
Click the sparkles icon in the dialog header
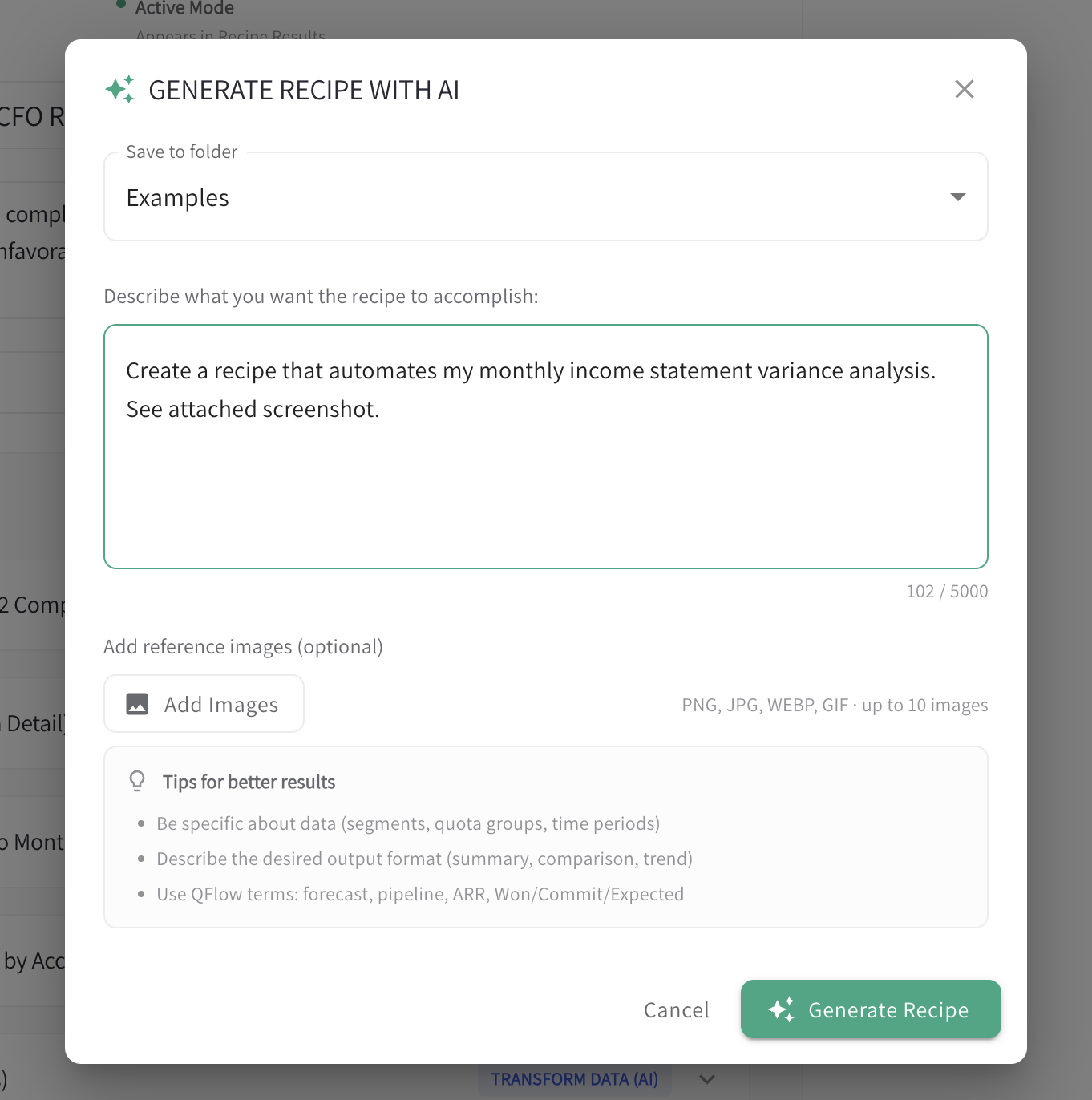coord(120,89)
